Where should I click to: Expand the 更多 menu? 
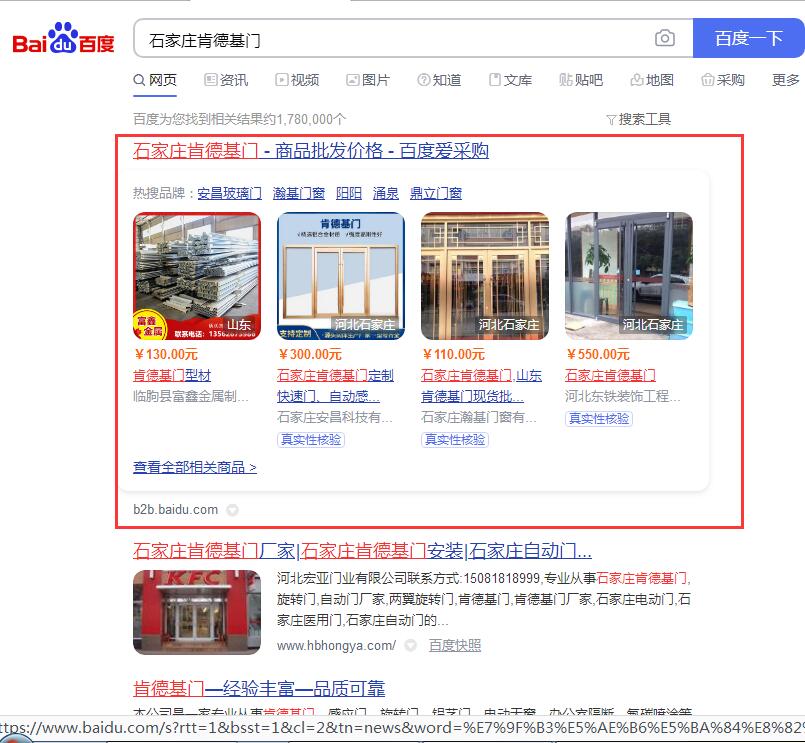pyautogui.click(x=785, y=80)
